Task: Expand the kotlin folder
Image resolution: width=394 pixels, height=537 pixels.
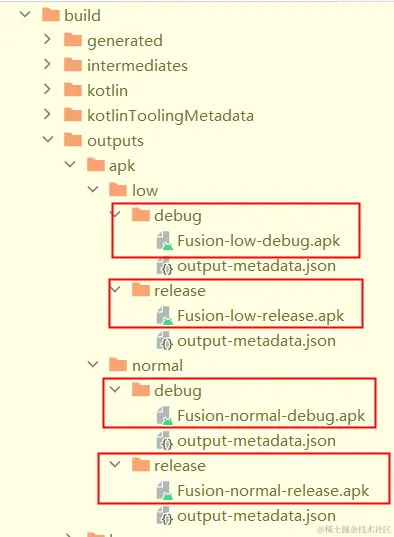Action: pyautogui.click(x=47, y=89)
